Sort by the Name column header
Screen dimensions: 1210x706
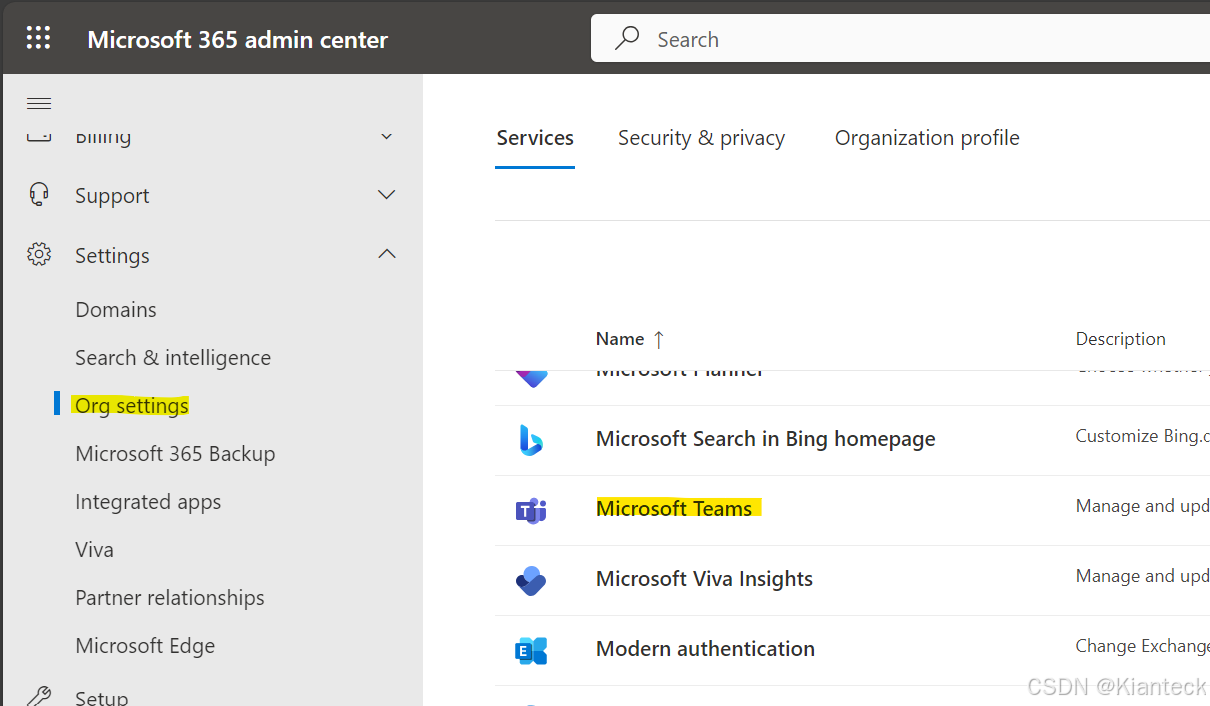[x=619, y=339]
